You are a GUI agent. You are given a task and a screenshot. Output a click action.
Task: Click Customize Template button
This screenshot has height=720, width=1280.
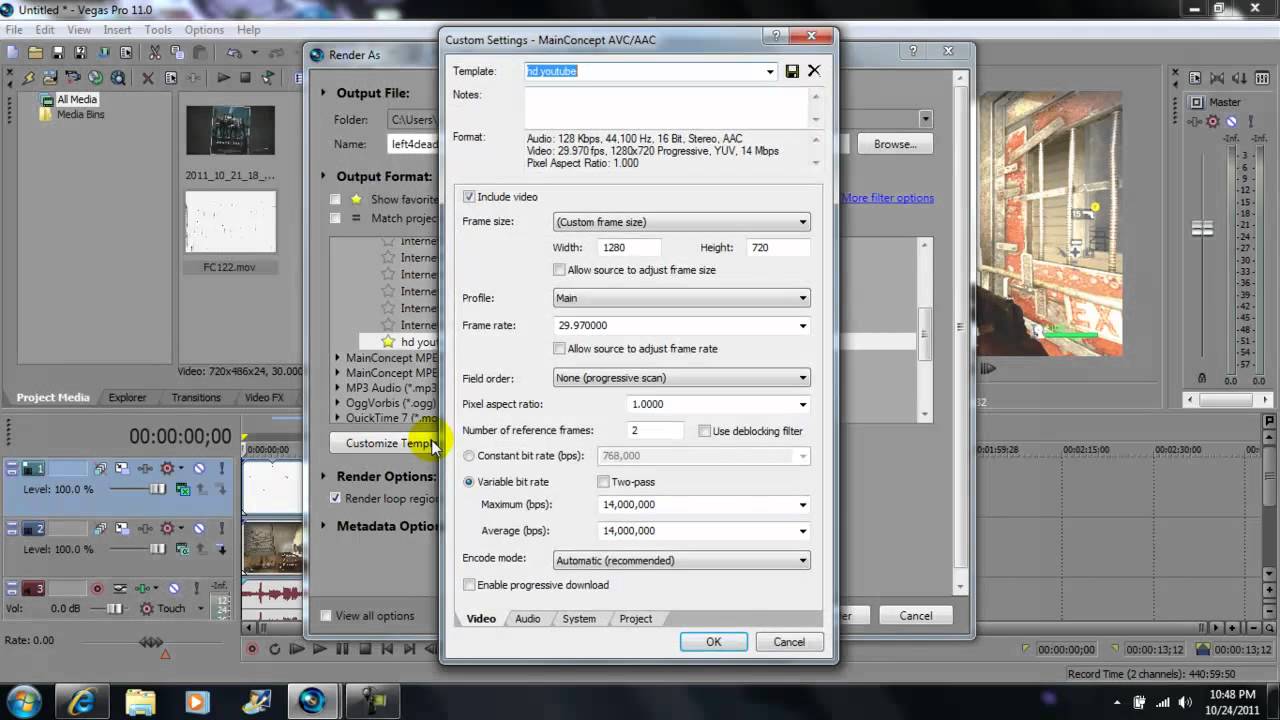(x=384, y=444)
